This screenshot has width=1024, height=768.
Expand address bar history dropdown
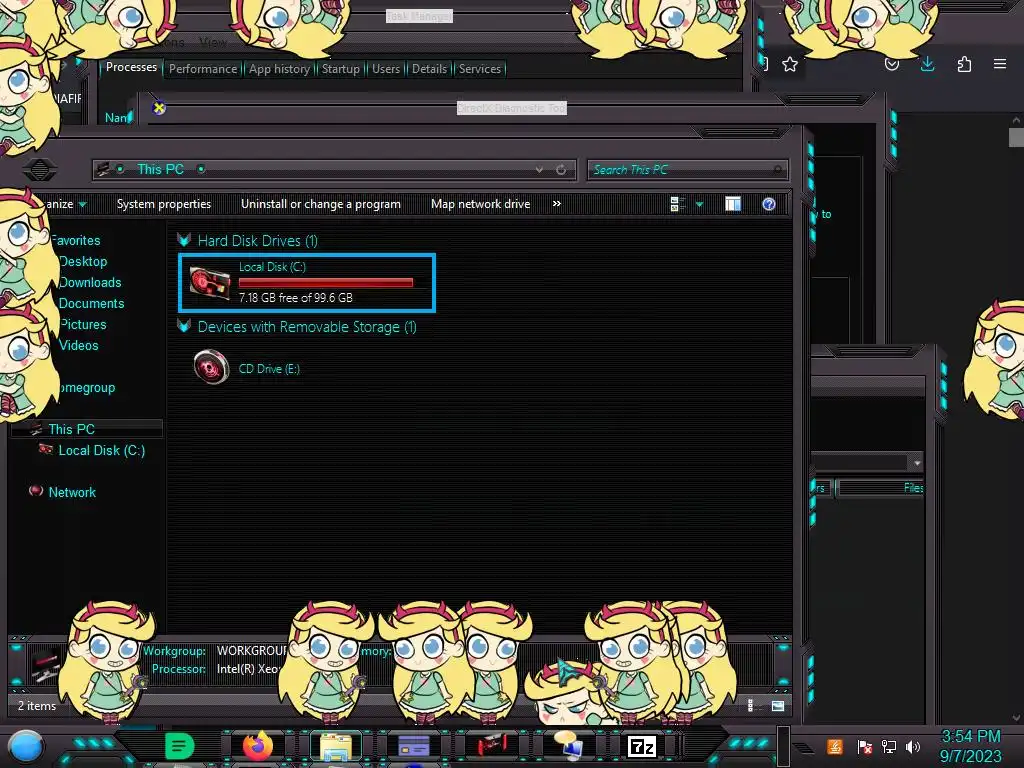(x=539, y=170)
